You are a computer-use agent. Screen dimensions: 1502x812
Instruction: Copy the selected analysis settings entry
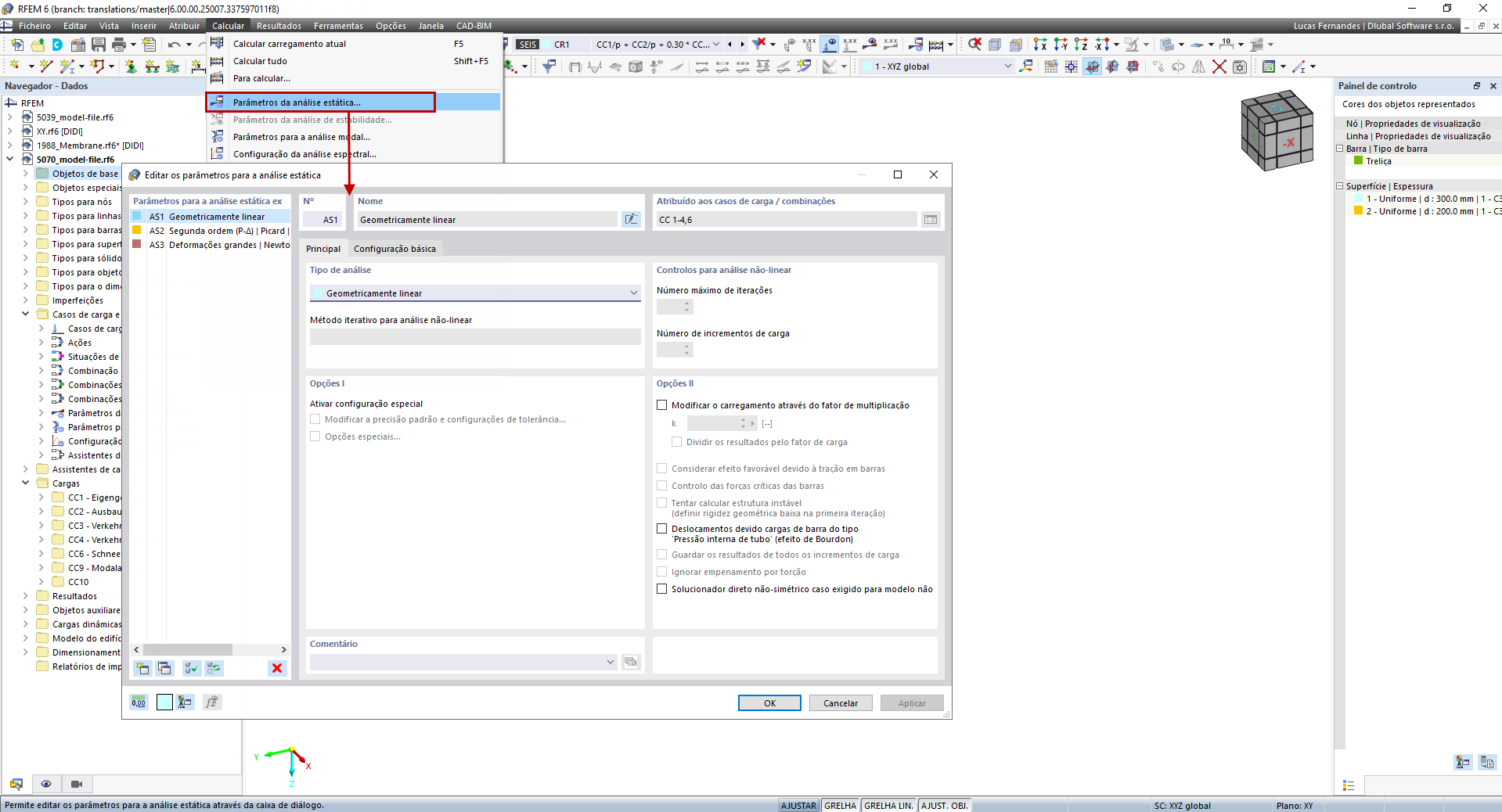pos(164,668)
